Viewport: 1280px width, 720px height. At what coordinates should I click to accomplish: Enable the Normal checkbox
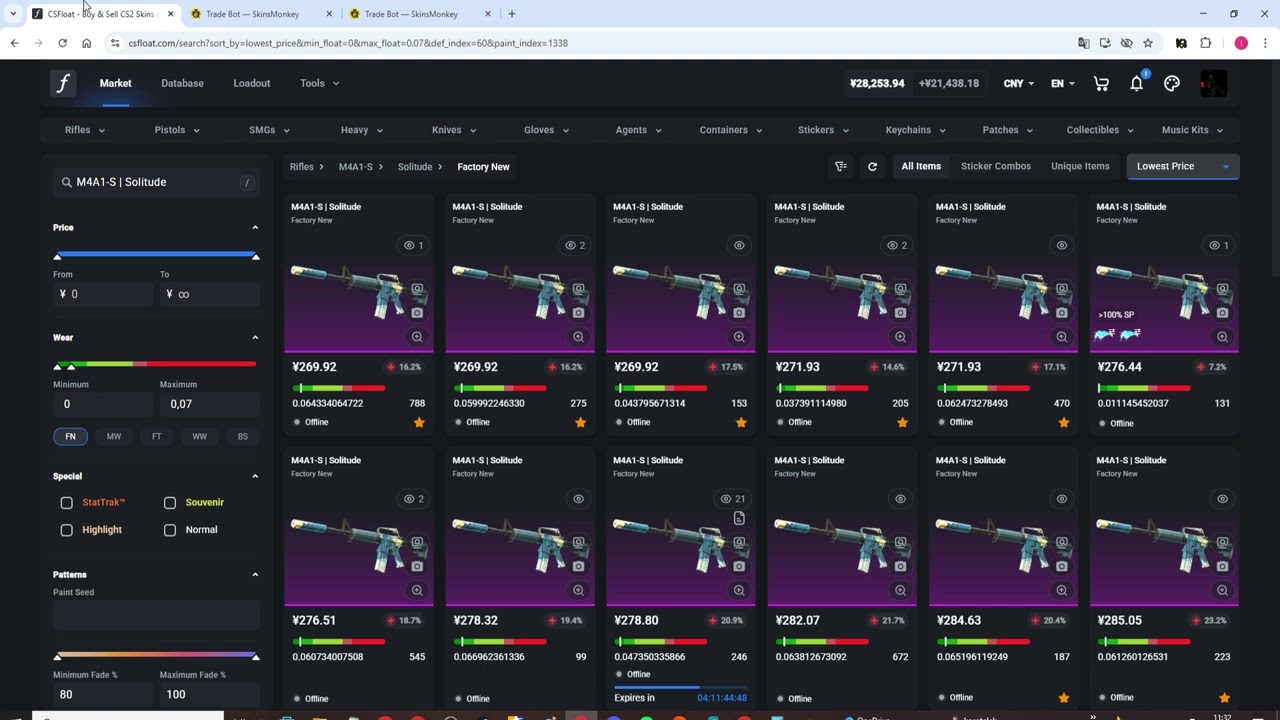pyautogui.click(x=170, y=530)
